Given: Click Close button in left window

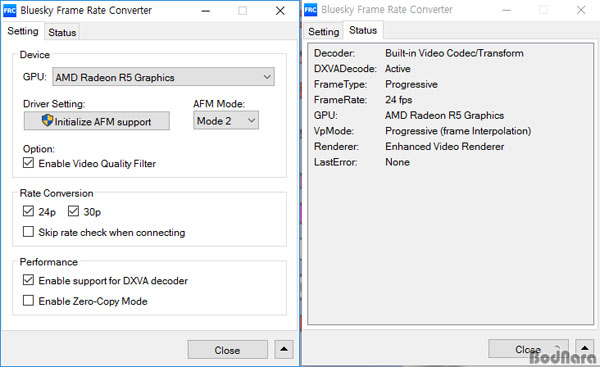Looking at the screenshot, I should 228,350.
